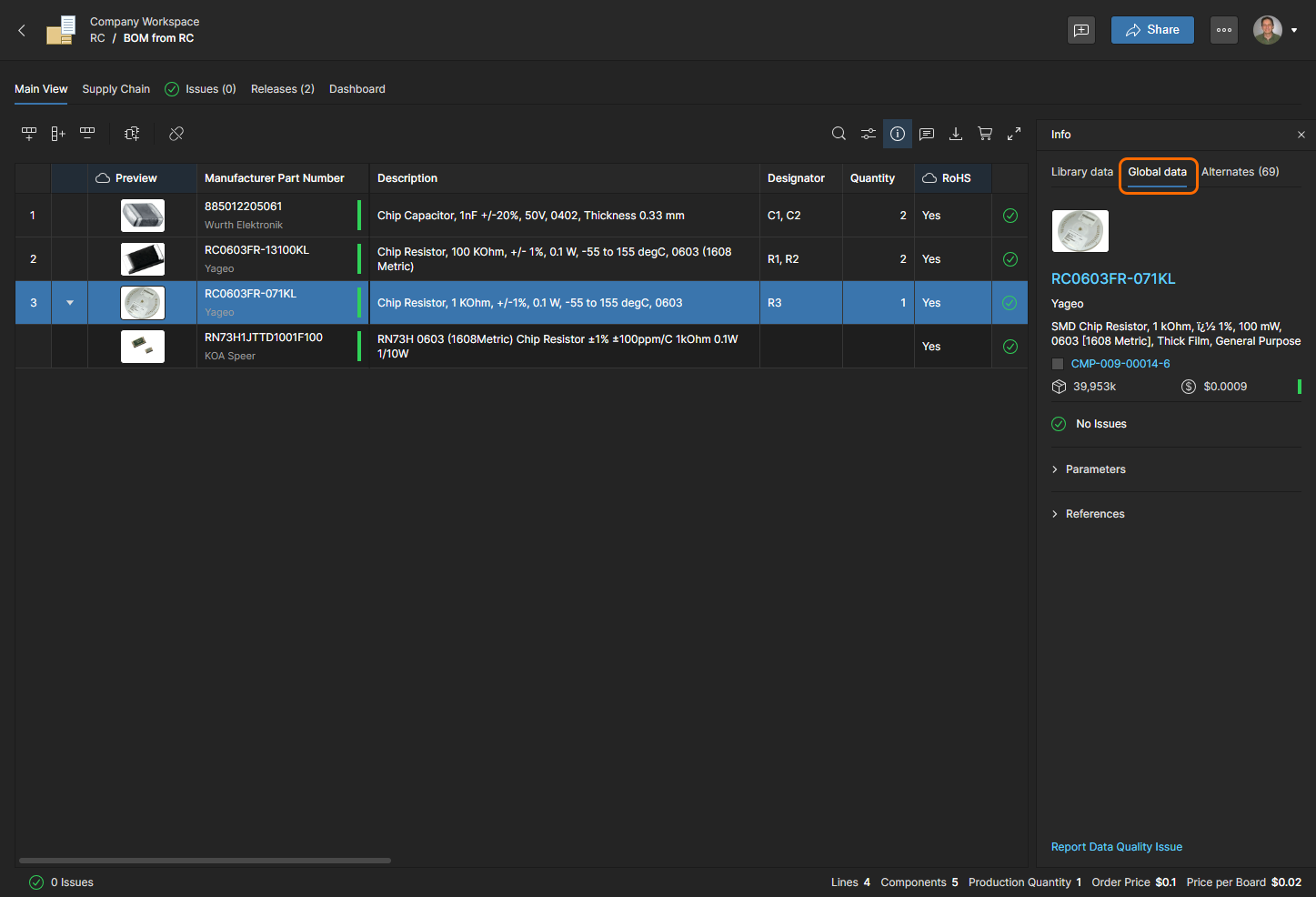The height and width of the screenshot is (897, 1316).
Task: Expand the References section
Action: click(x=1095, y=514)
